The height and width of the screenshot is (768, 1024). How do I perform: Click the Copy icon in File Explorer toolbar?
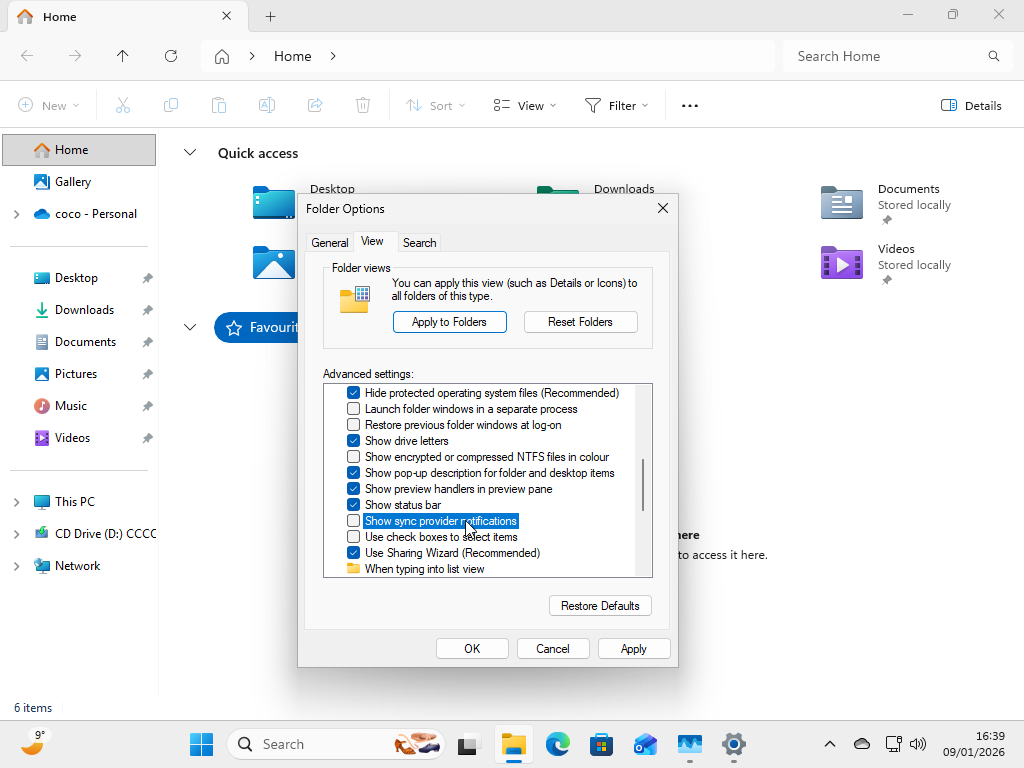[x=170, y=105]
